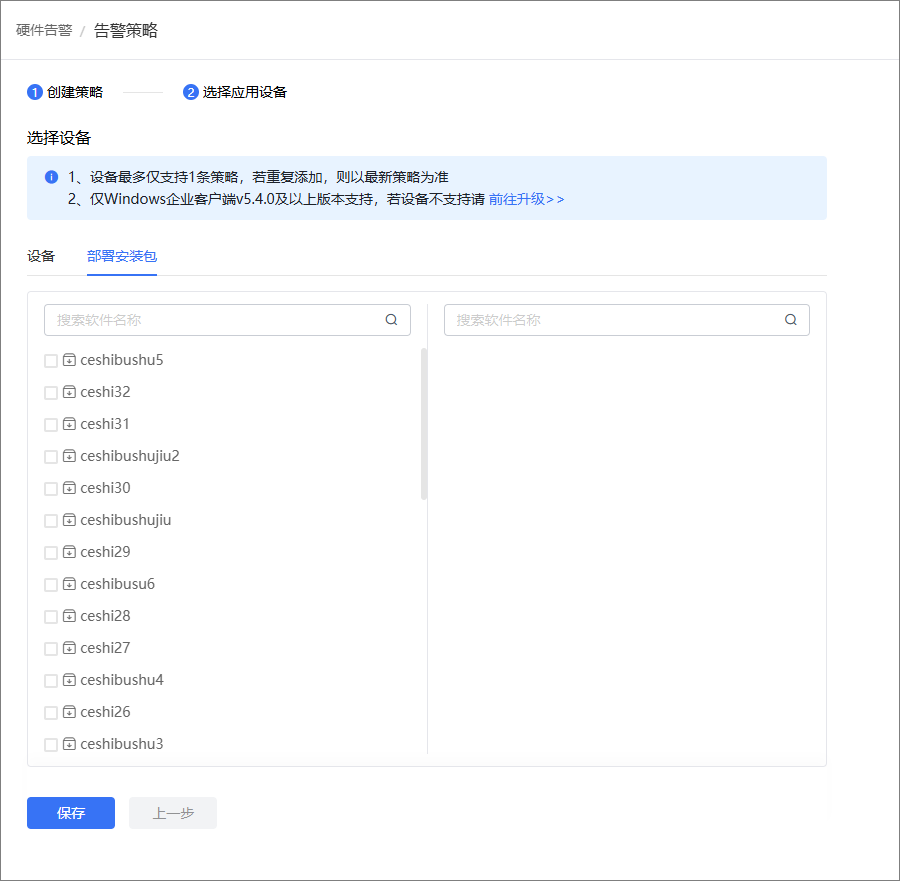Enable the ceshi28 checkbox
Viewport: 900px width, 881px height.
[x=51, y=616]
